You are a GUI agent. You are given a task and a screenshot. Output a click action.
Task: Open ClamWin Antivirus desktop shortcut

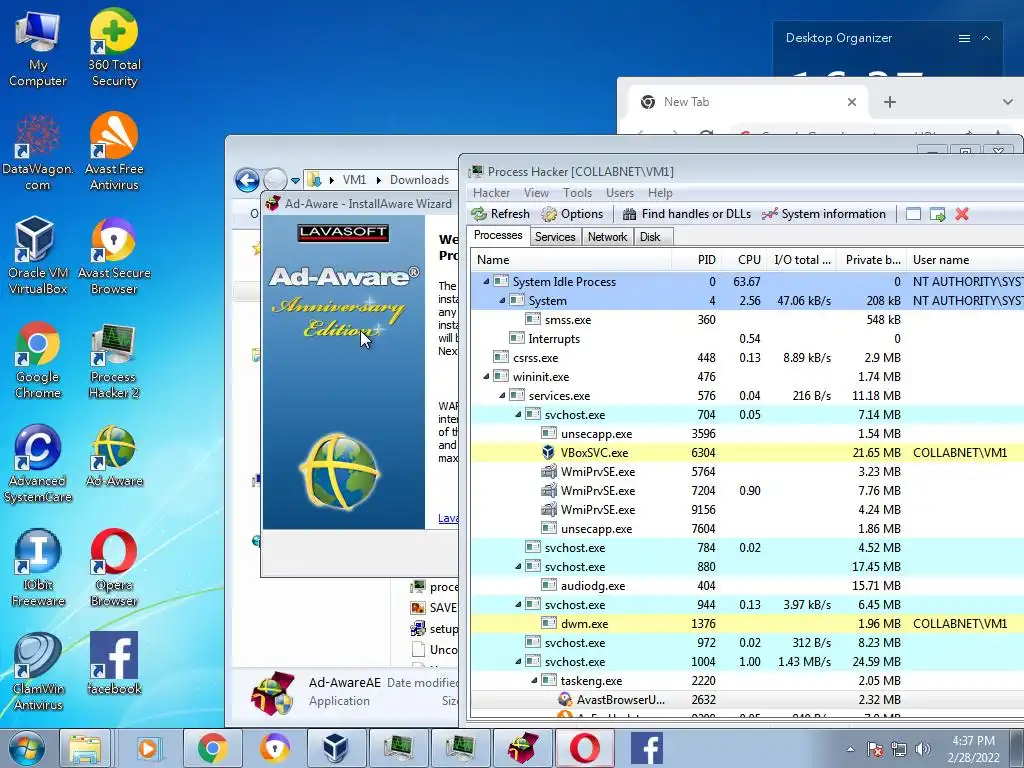coord(37,672)
